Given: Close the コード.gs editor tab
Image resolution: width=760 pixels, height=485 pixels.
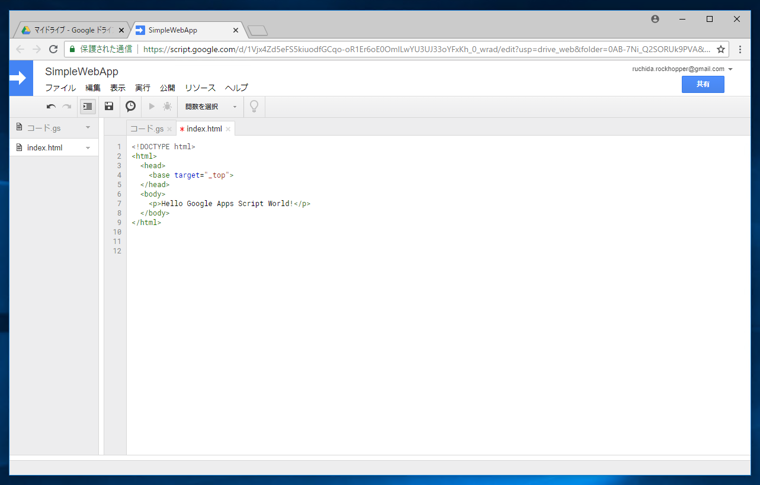Looking at the screenshot, I should click(x=169, y=129).
